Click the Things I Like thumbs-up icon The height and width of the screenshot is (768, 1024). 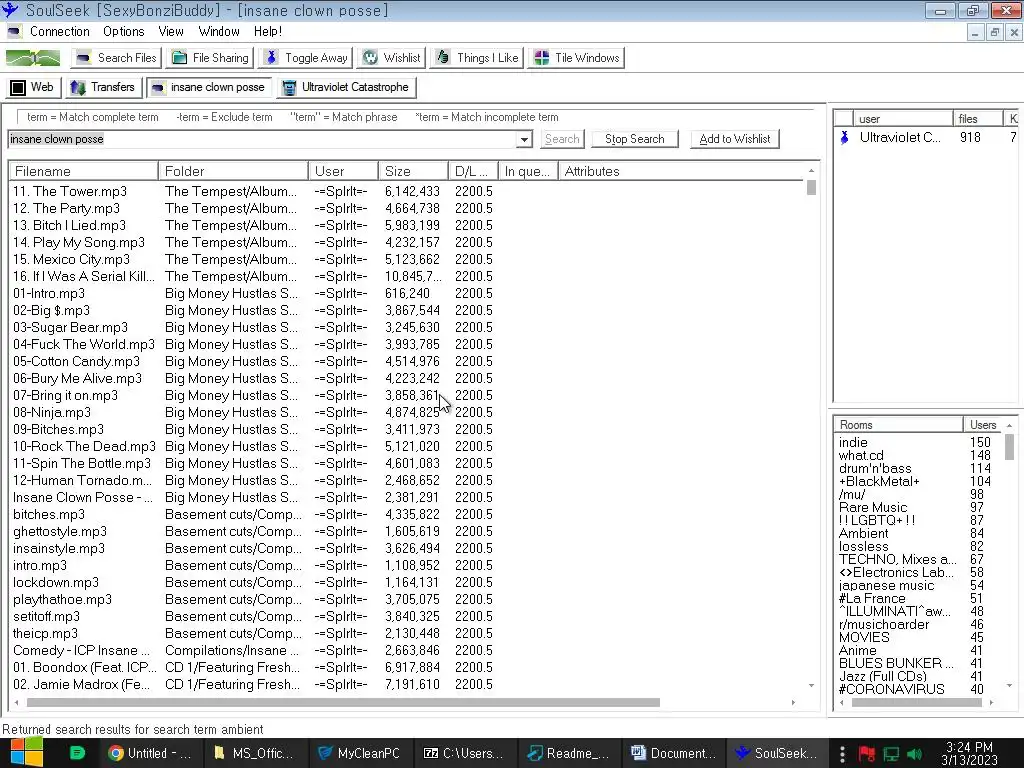(x=443, y=57)
